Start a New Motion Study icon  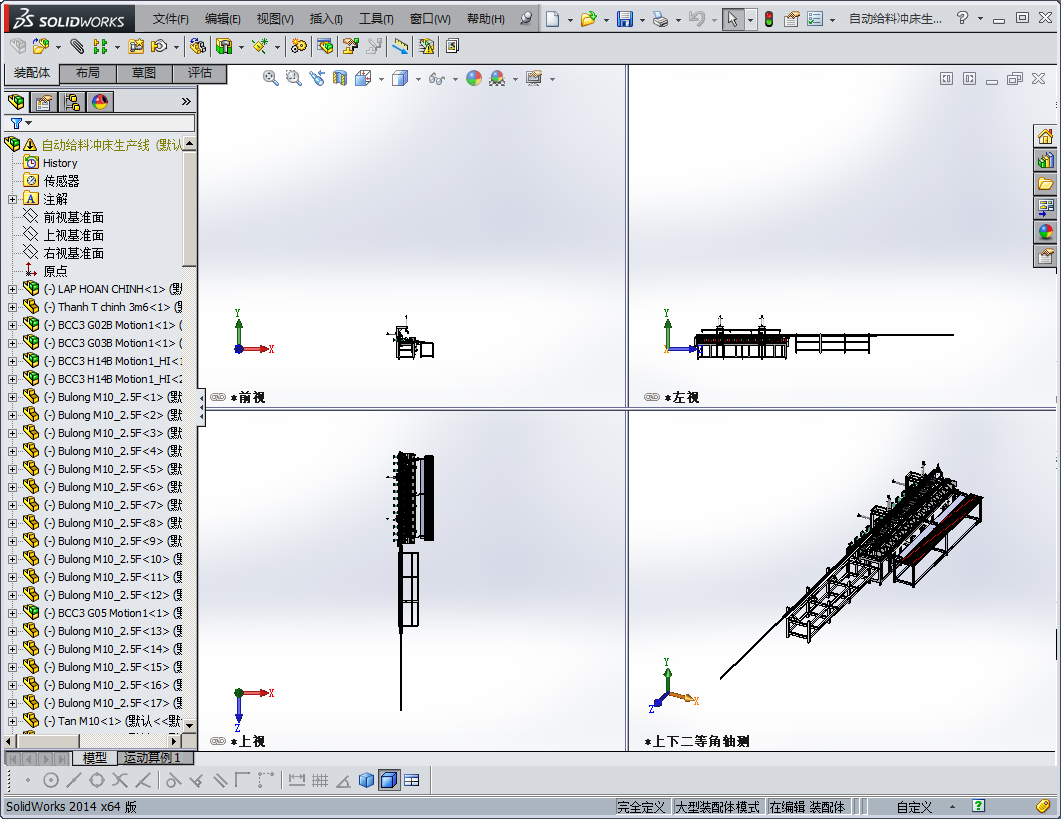[298, 46]
